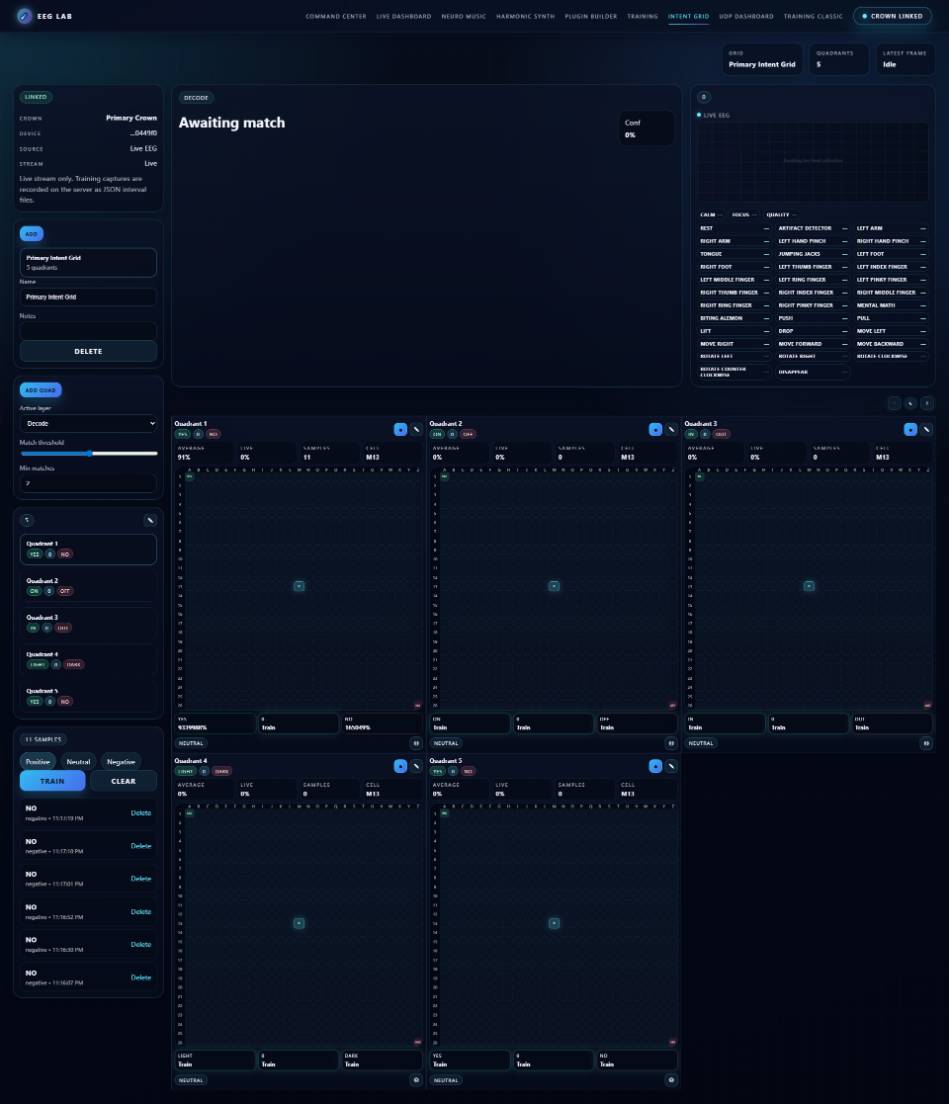
Task: Click the LIGHT train box in Quadrant 4
Action: pyautogui.click(x=215, y=1060)
